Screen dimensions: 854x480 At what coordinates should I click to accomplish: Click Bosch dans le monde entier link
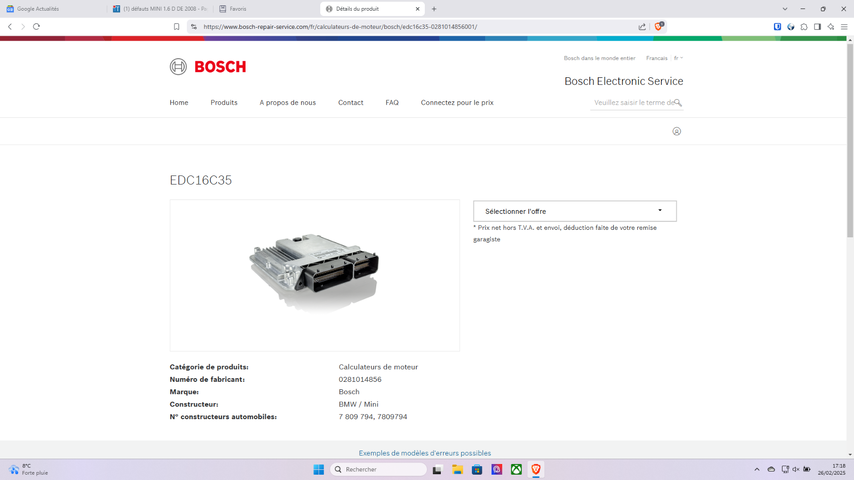point(599,58)
